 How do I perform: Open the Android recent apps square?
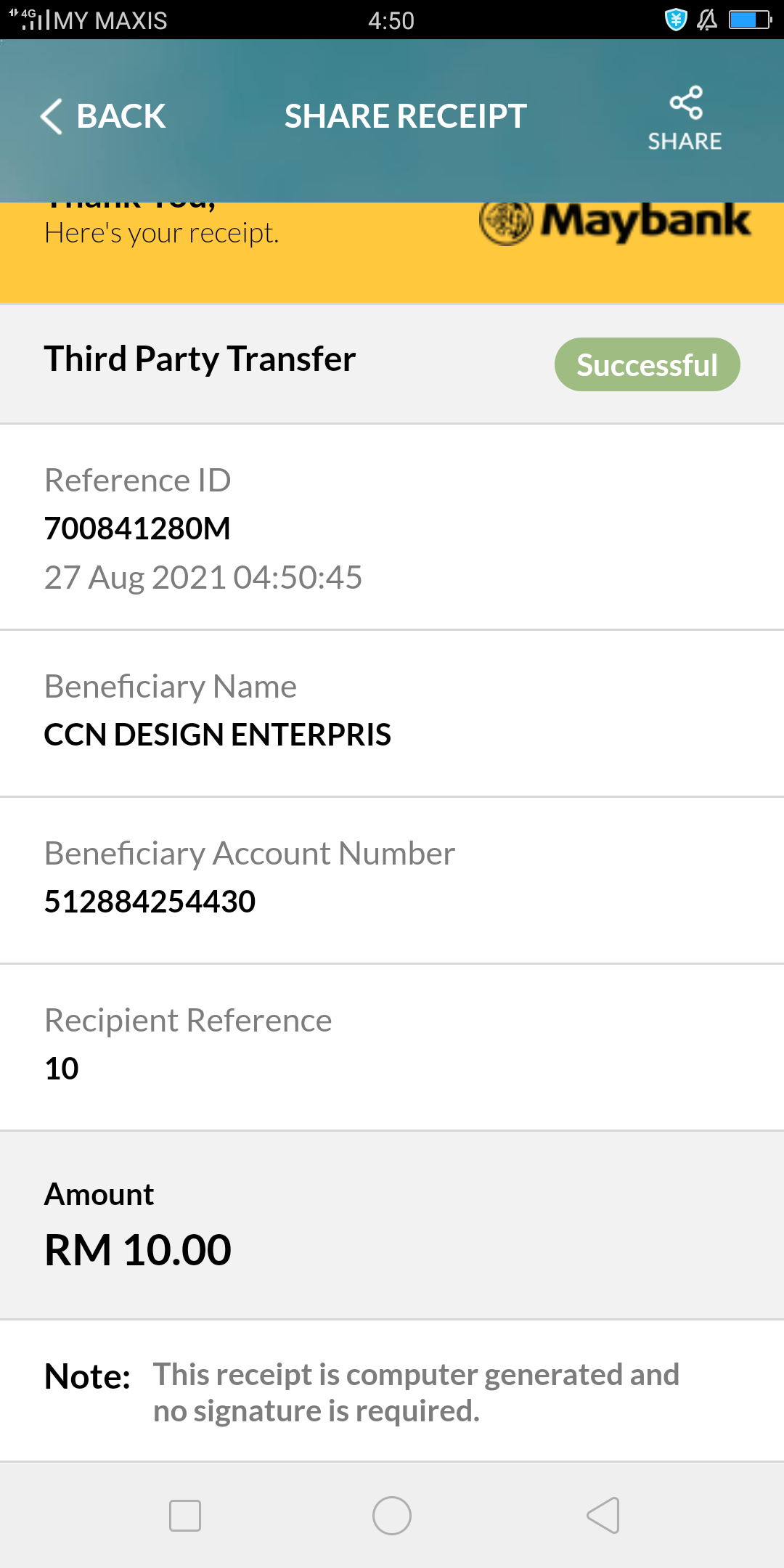pos(185,1516)
